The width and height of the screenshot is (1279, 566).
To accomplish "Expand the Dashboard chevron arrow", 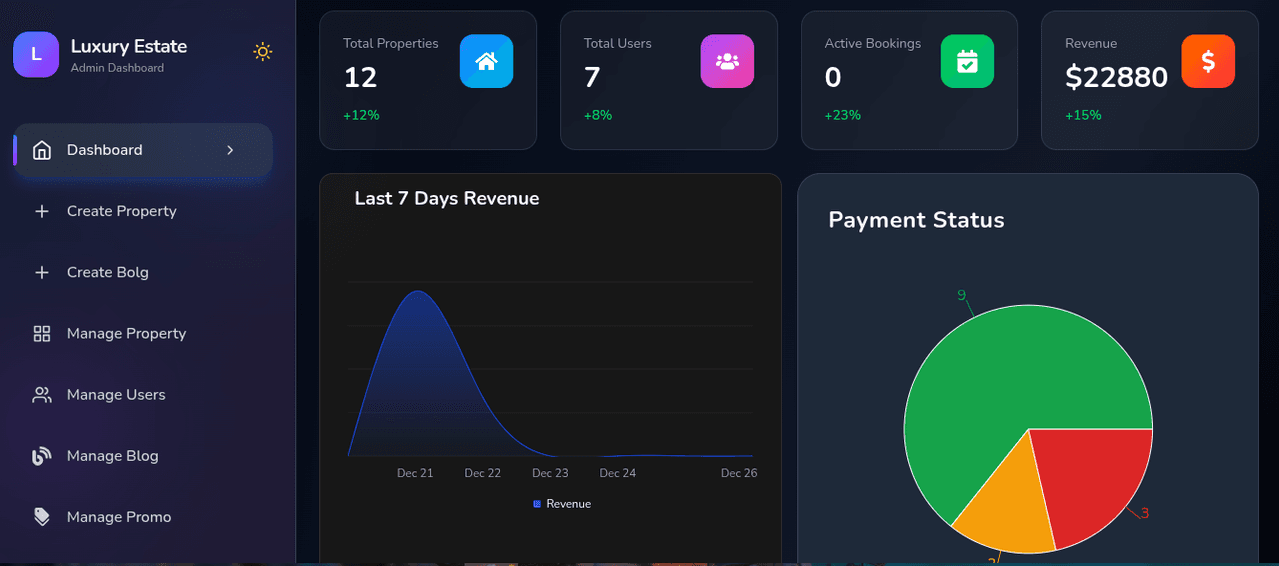I will (x=230, y=150).
